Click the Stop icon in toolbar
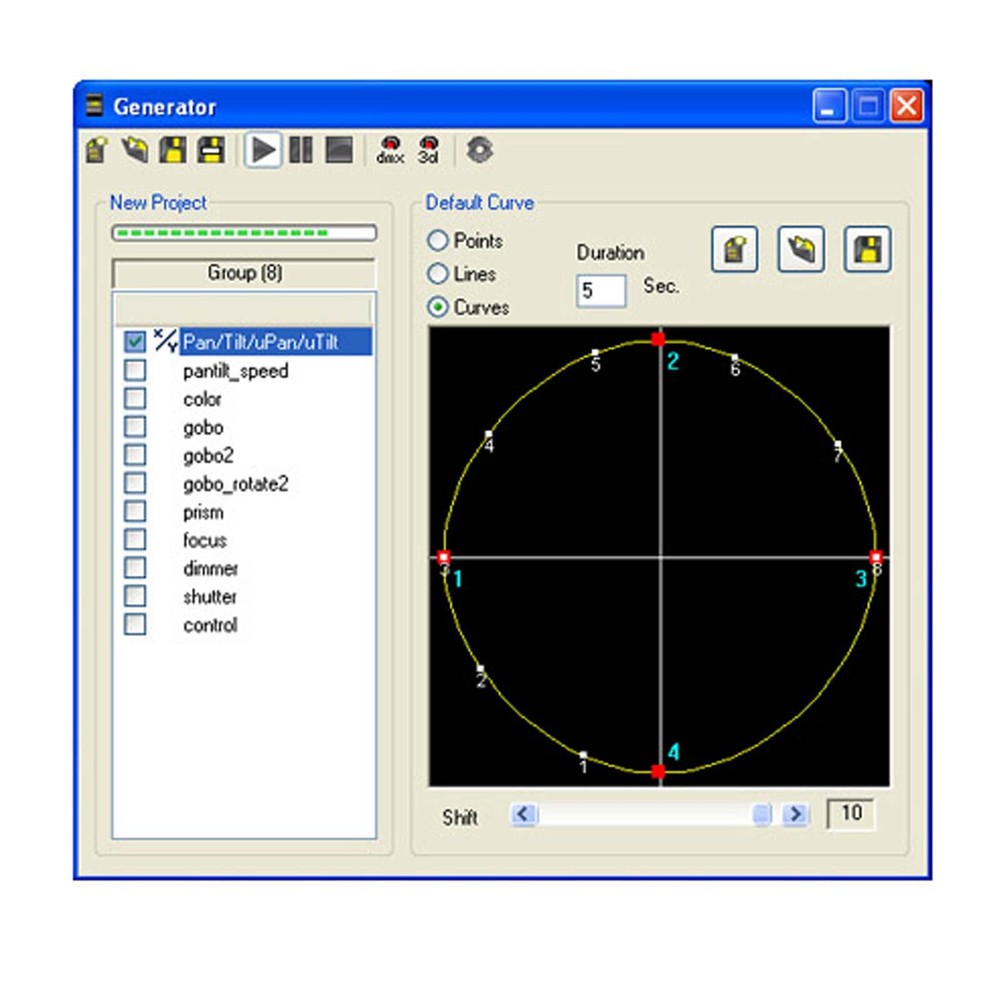 point(340,150)
